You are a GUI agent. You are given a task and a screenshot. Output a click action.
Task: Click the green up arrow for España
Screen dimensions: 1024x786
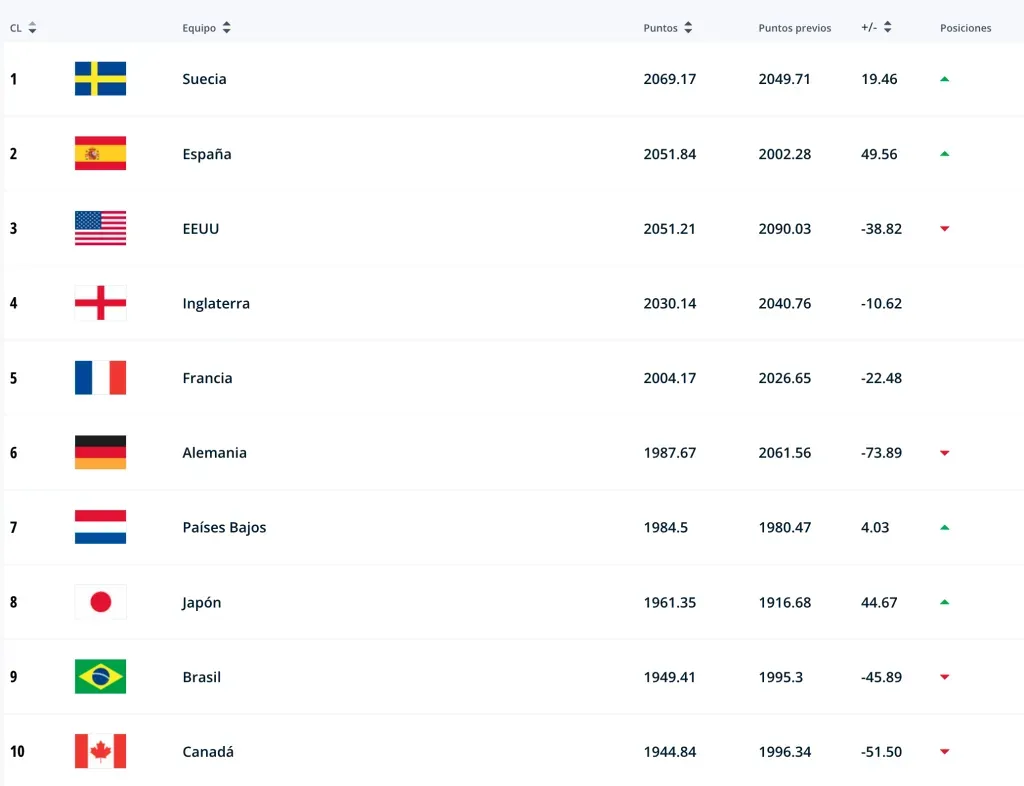pyautogui.click(x=944, y=154)
